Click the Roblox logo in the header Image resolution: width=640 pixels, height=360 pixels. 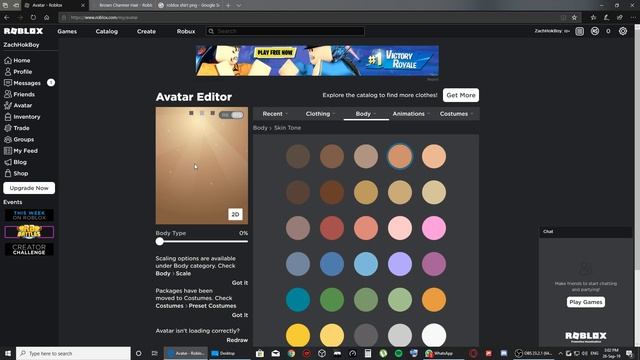click(x=23, y=31)
